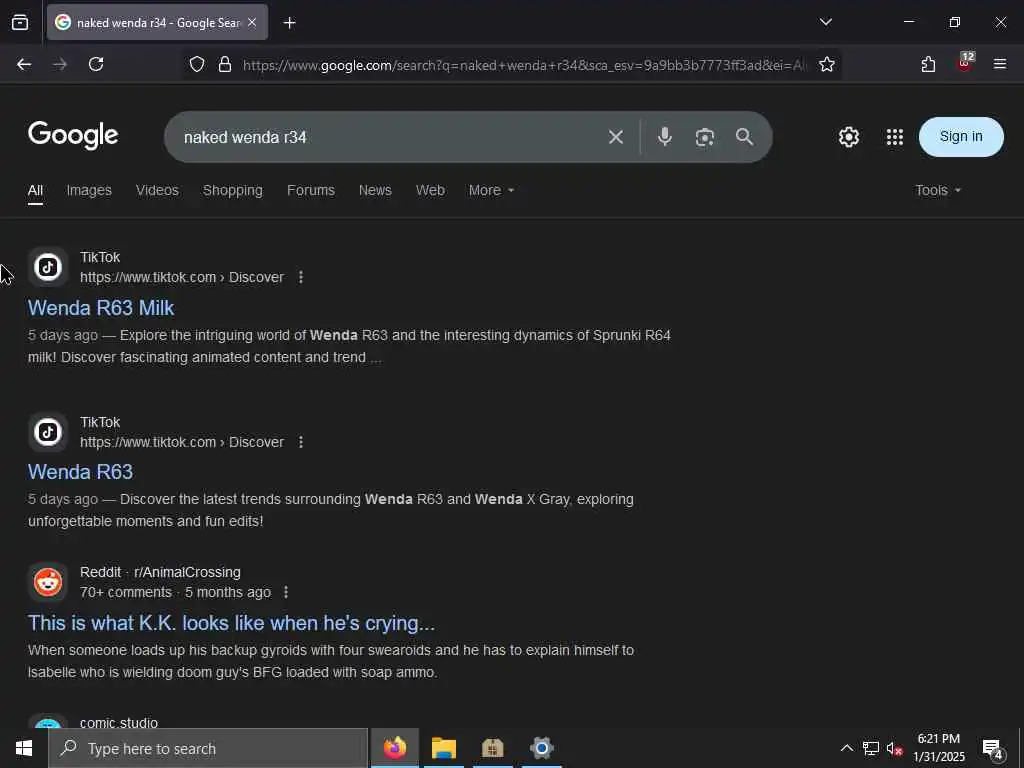Click the muted volume tray icon
The image size is (1024, 768).
[895, 749]
